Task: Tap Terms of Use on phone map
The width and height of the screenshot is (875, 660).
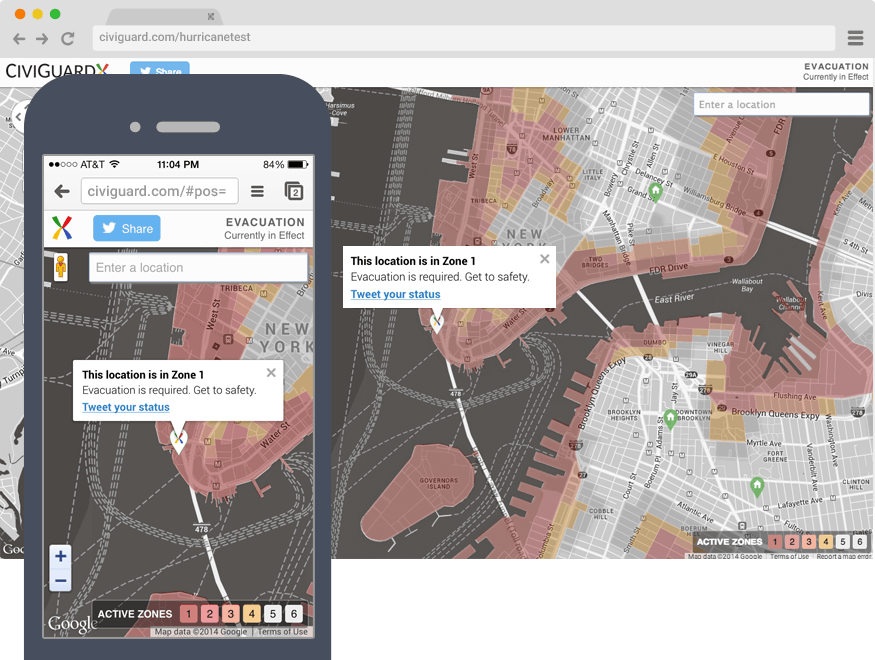Action: (282, 632)
